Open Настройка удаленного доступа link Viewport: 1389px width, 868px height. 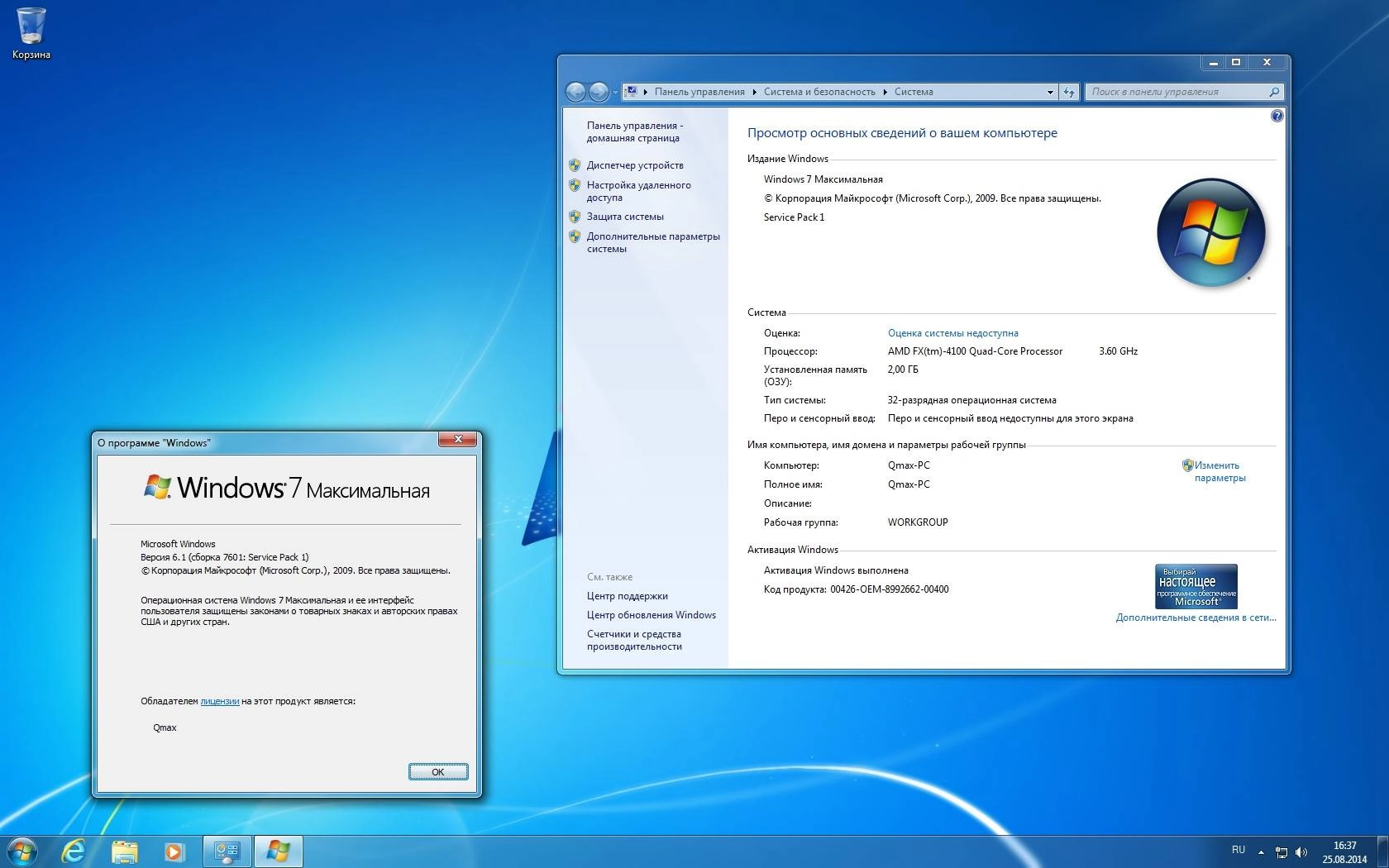[x=638, y=191]
